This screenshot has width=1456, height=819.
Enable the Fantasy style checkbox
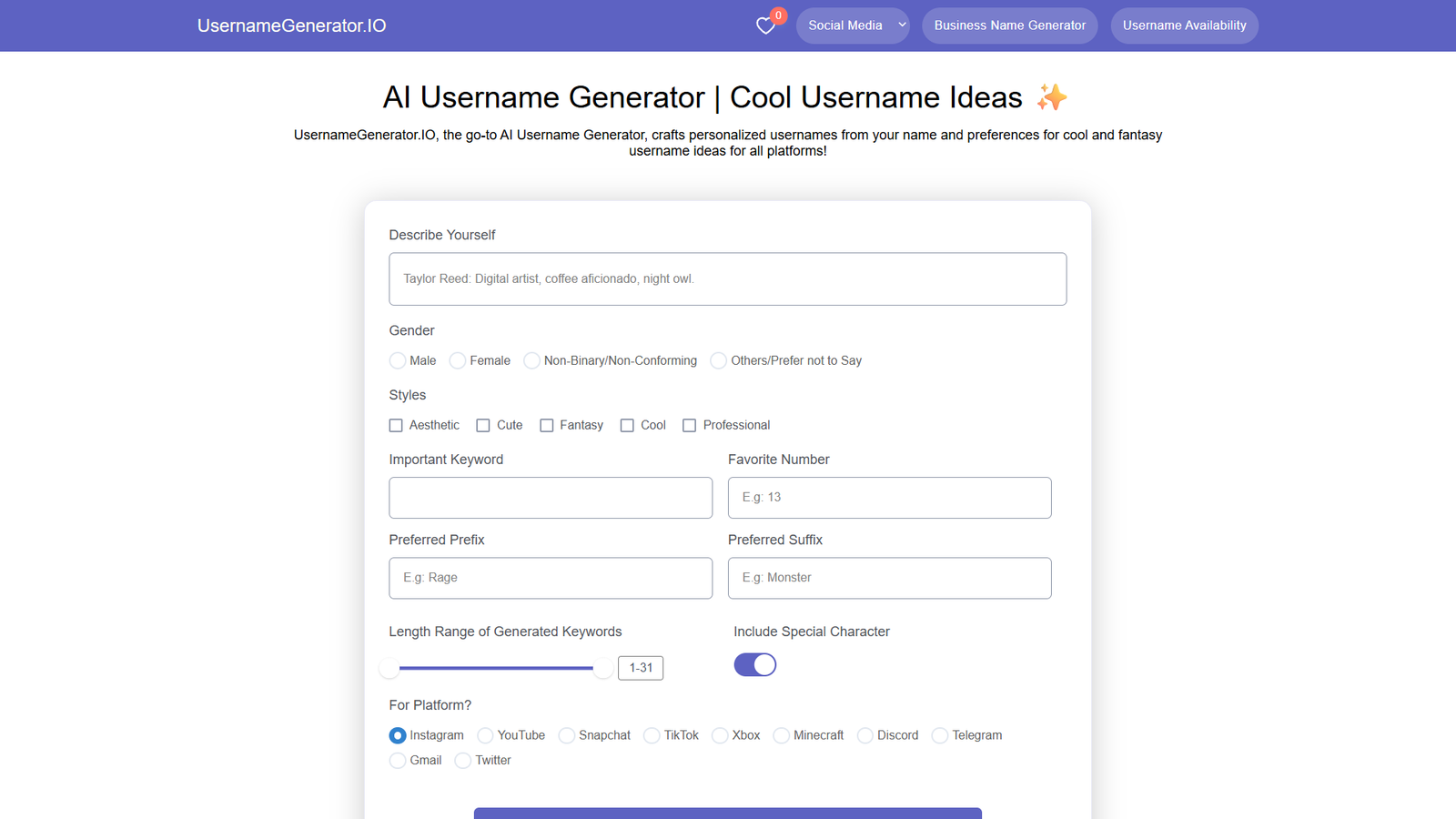[547, 425]
